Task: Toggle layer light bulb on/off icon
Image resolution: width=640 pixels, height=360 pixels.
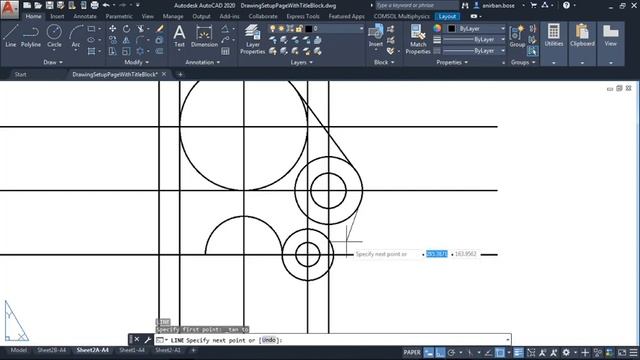Action: [272, 29]
